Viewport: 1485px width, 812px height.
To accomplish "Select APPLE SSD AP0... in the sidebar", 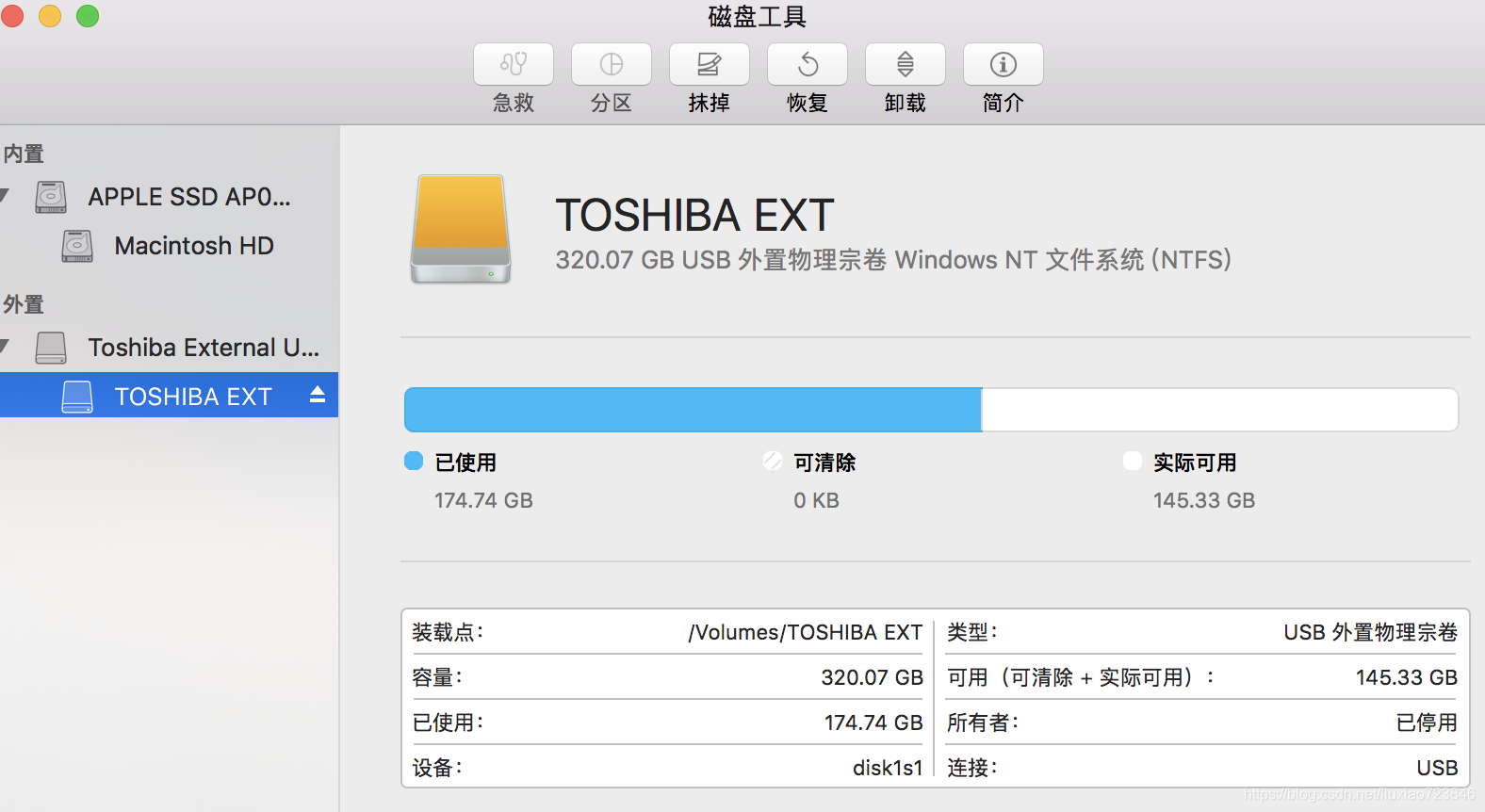I will [189, 197].
